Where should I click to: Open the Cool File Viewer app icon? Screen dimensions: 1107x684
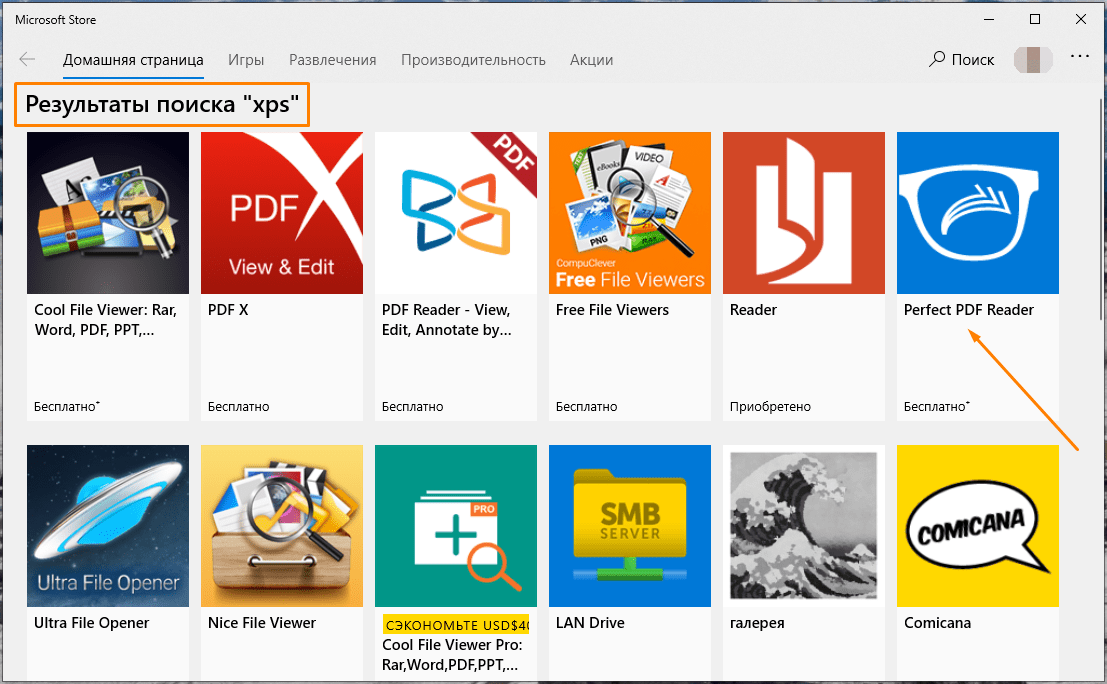pos(108,212)
